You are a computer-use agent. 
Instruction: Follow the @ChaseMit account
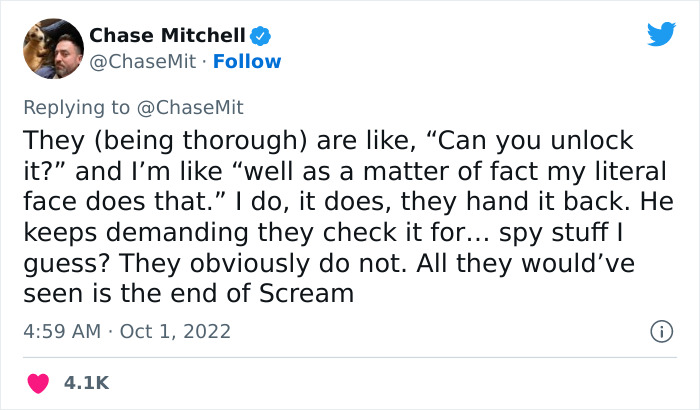pyautogui.click(x=248, y=62)
